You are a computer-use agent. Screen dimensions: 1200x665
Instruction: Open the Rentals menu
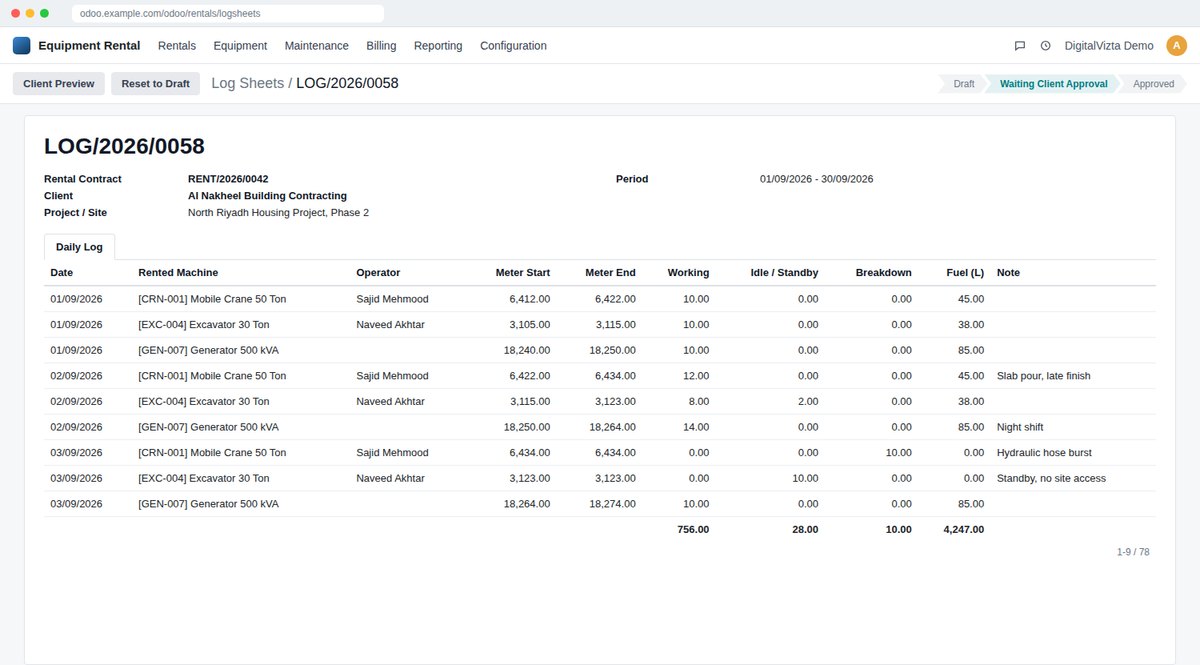[x=177, y=46]
